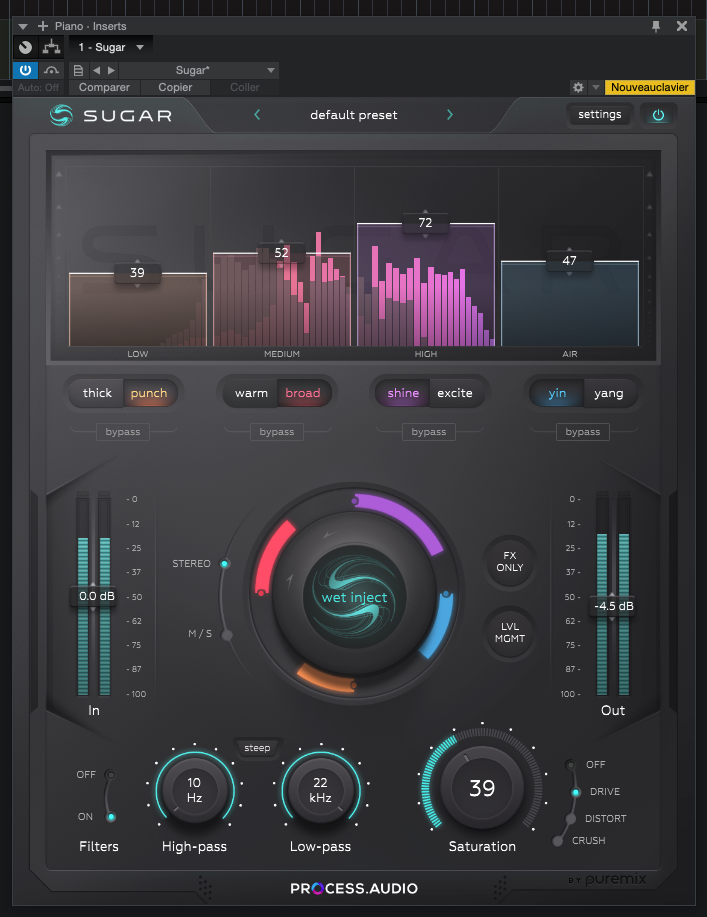Select excite mode for the high band
This screenshot has width=707, height=917.
[x=455, y=393]
